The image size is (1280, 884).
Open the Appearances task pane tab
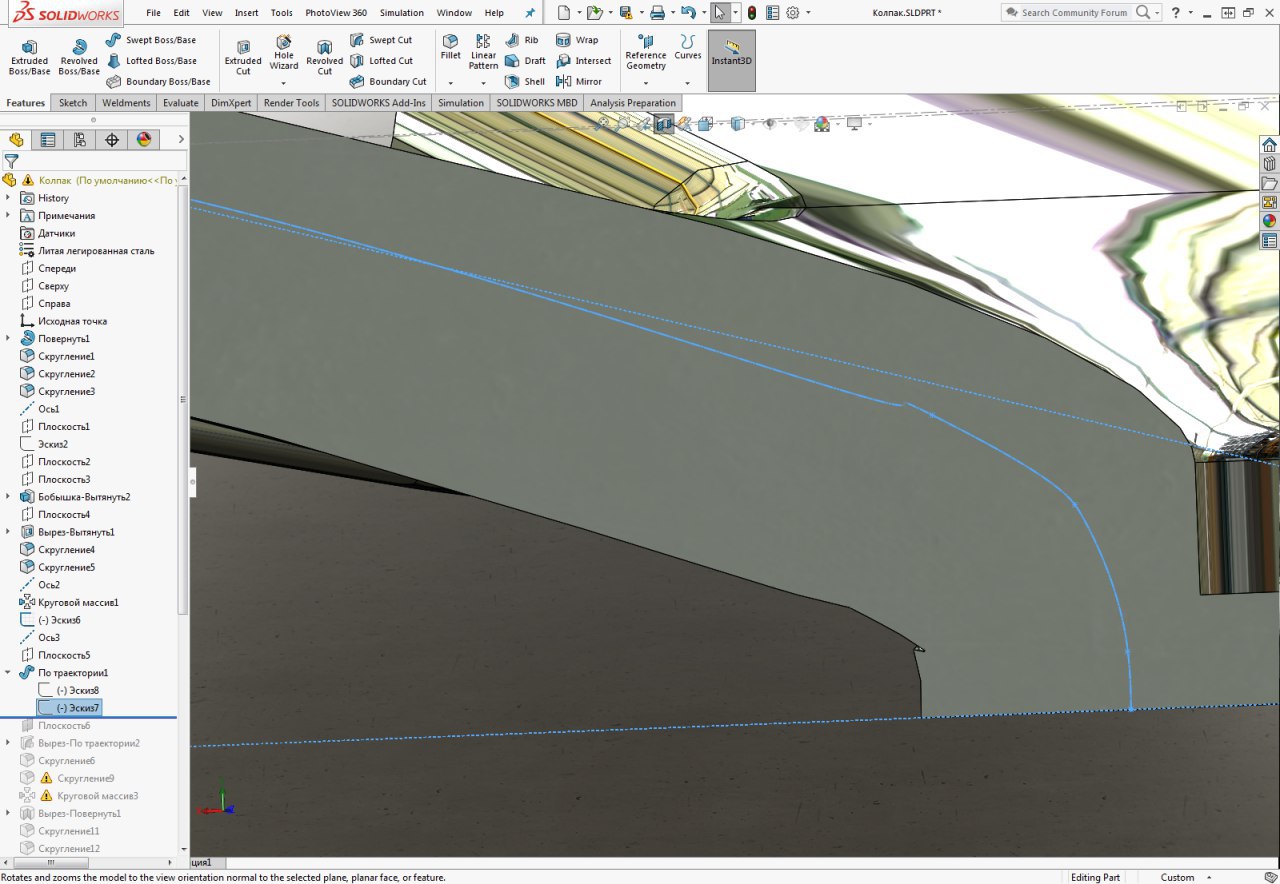click(1269, 221)
